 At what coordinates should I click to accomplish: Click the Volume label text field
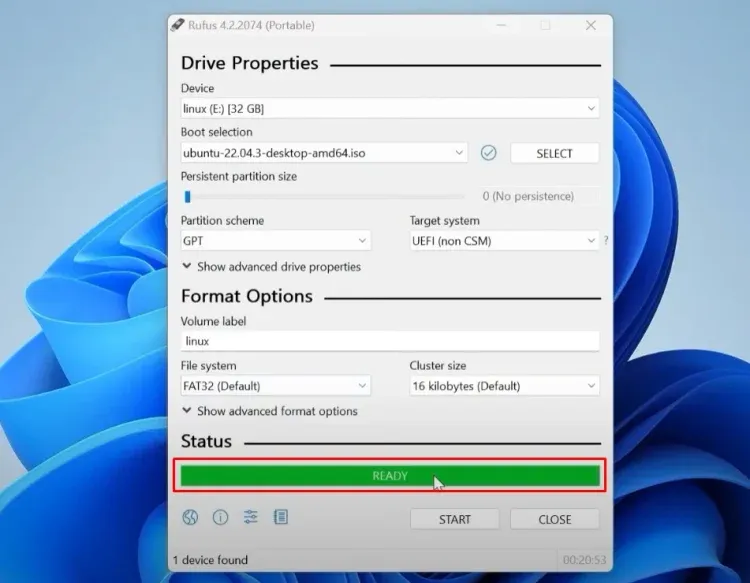click(389, 341)
